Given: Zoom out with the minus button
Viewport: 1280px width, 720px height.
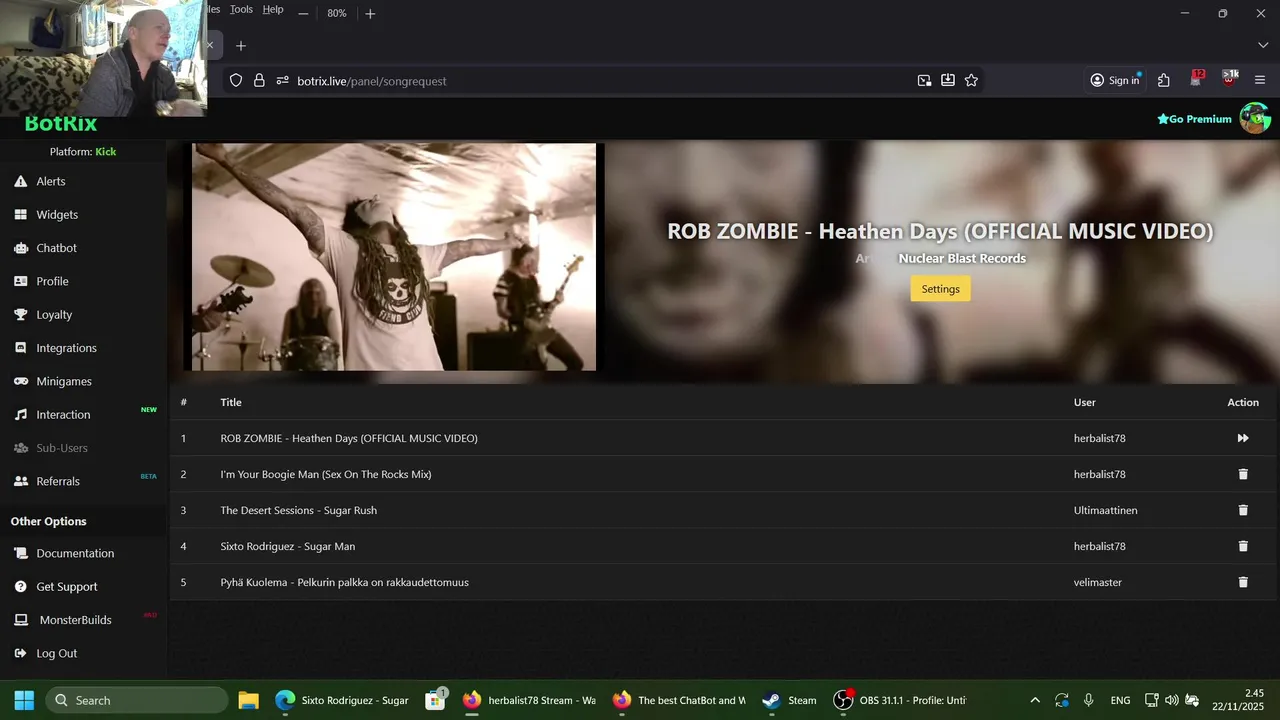Looking at the screenshot, I should click(303, 13).
